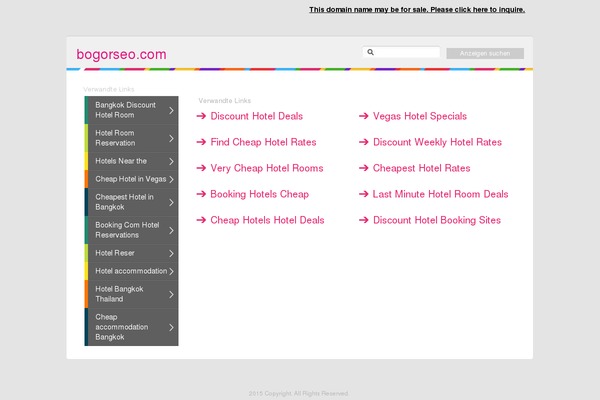This screenshot has height=400, width=600.
Task: Click the arrow icon before Booking Hotels Cheap
Action: coord(201,194)
